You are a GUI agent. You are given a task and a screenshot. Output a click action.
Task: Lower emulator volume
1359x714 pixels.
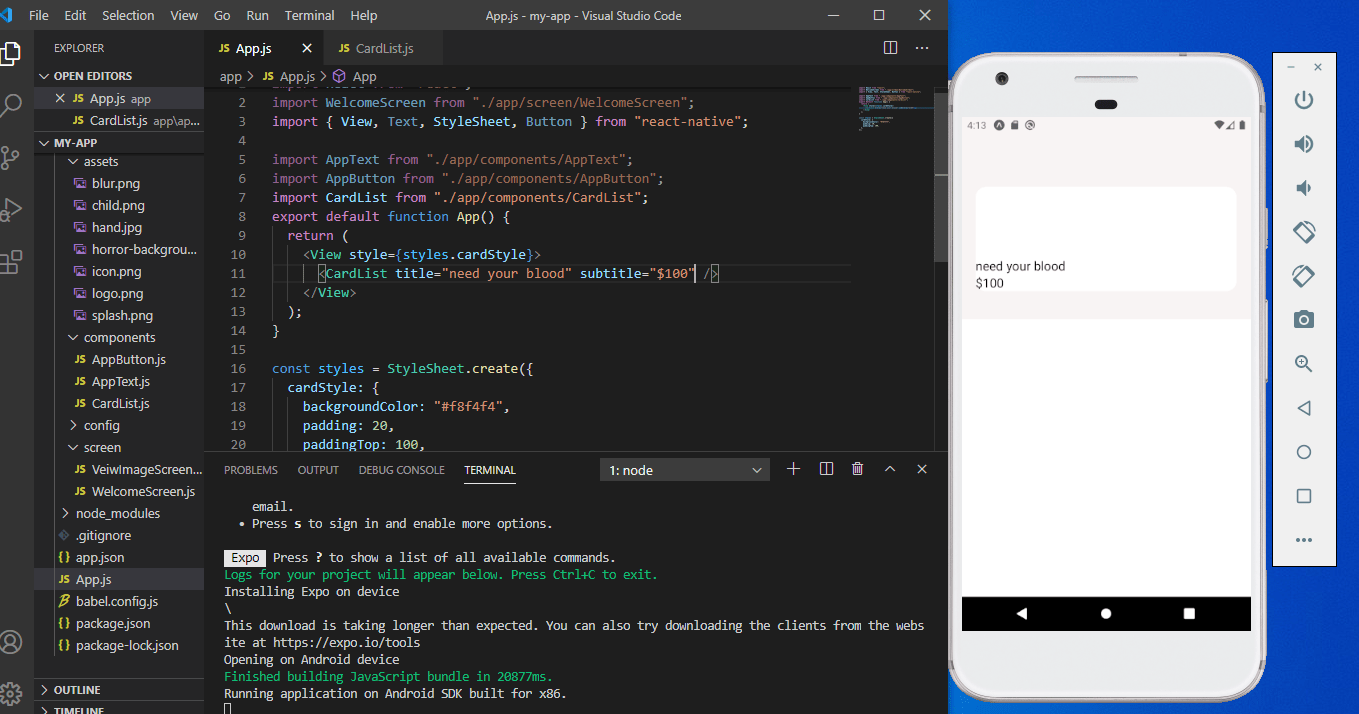pos(1303,188)
